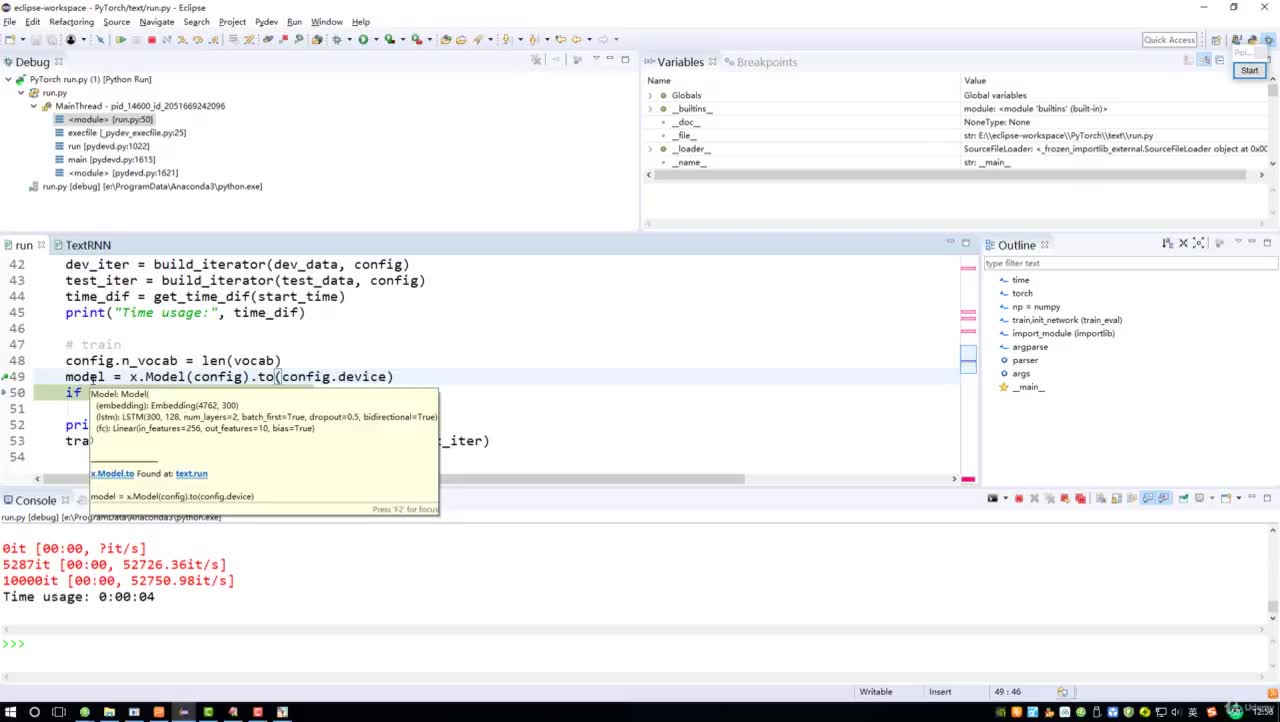The width and height of the screenshot is (1280, 722).
Task: Click the Open Console icon in the Console toolbar
Action: (1225, 498)
